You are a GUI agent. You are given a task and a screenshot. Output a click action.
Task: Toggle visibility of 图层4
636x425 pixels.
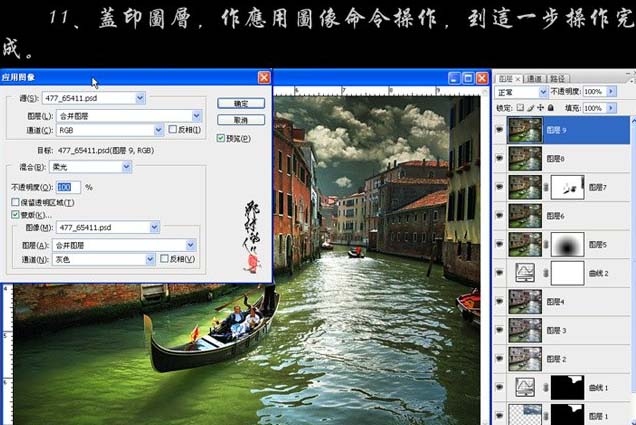point(499,301)
